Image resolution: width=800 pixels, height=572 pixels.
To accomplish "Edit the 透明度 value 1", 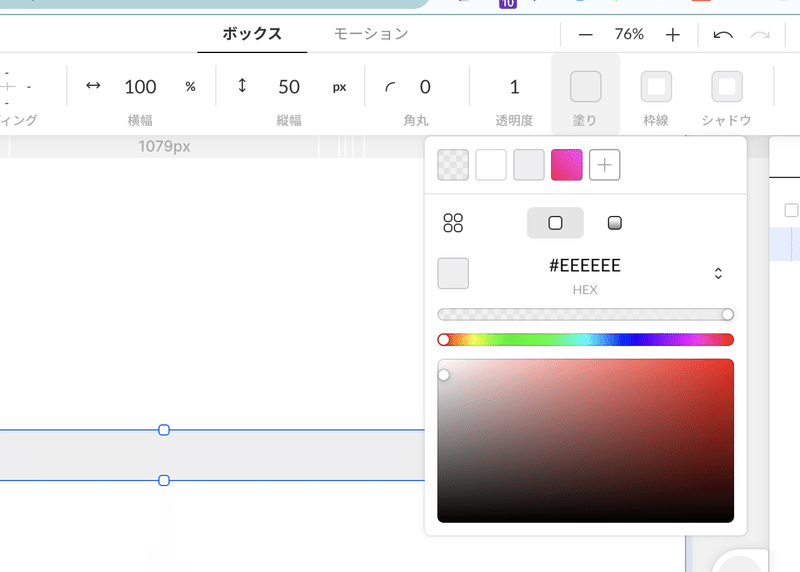I will pyautogui.click(x=514, y=87).
